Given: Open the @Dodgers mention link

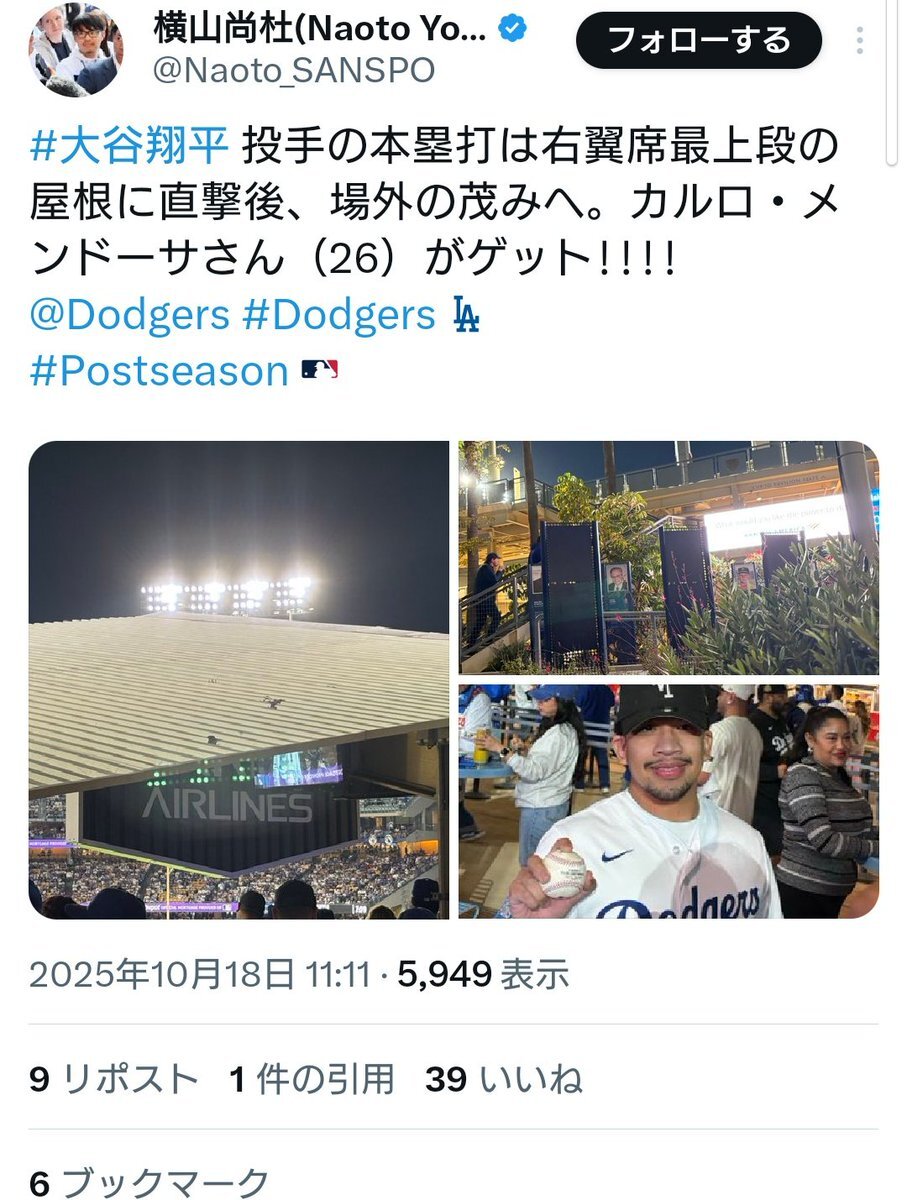Looking at the screenshot, I should click(x=129, y=315).
